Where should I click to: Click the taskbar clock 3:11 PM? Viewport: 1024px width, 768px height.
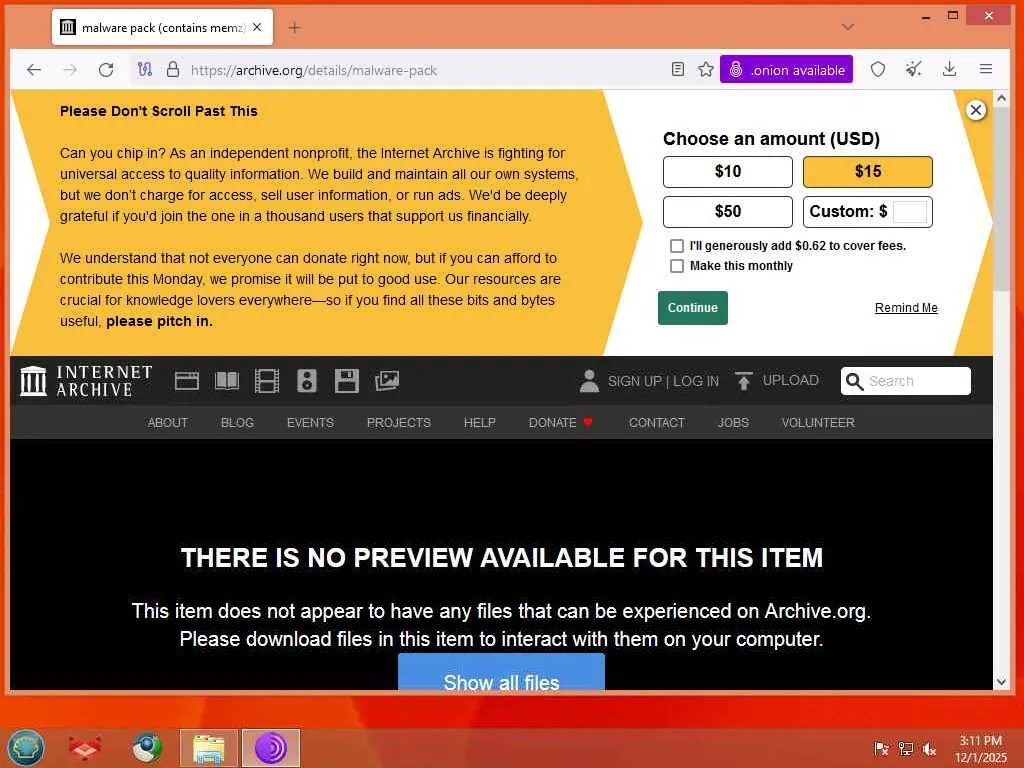click(980, 741)
